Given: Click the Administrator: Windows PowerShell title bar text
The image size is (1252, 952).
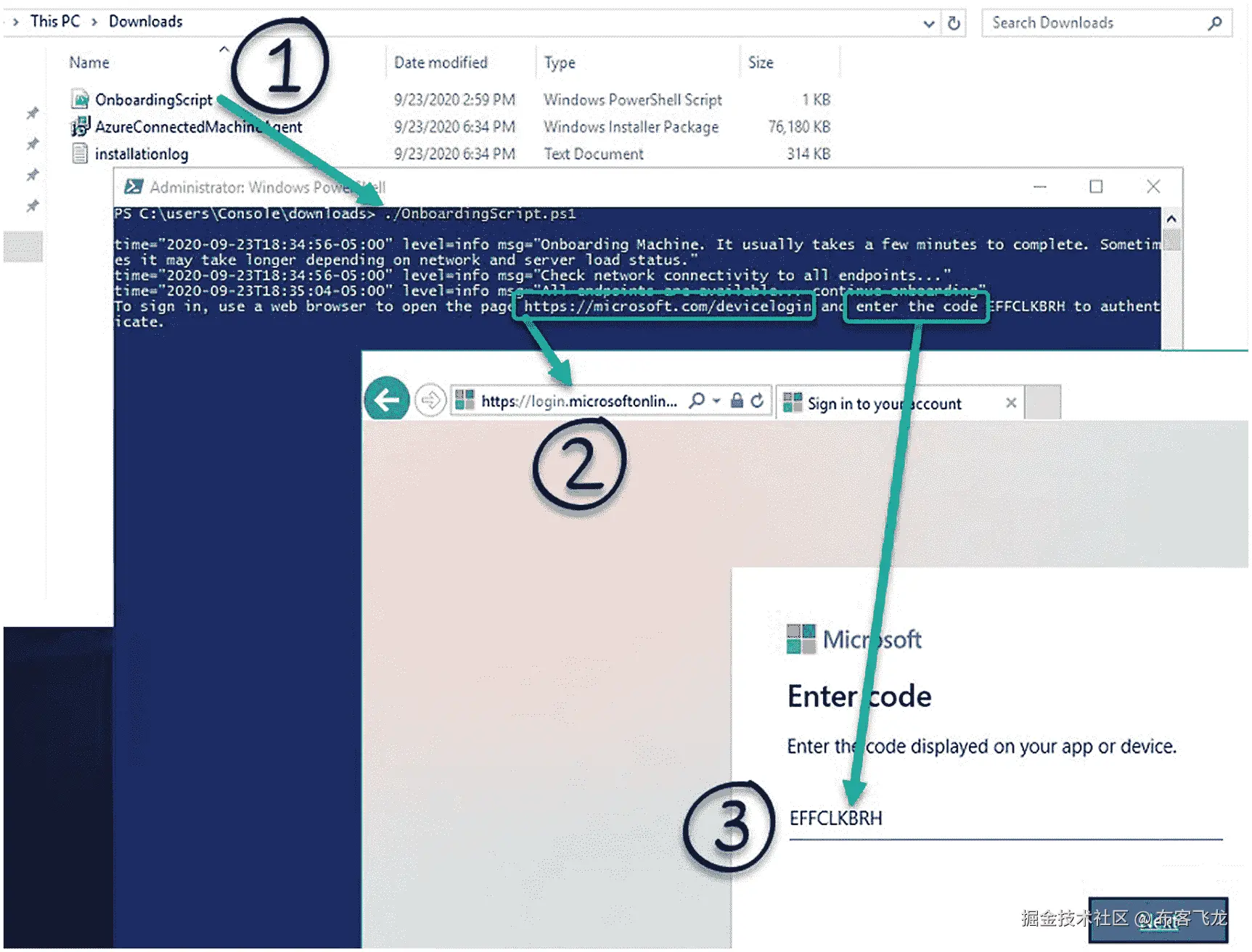Looking at the screenshot, I should (268, 187).
